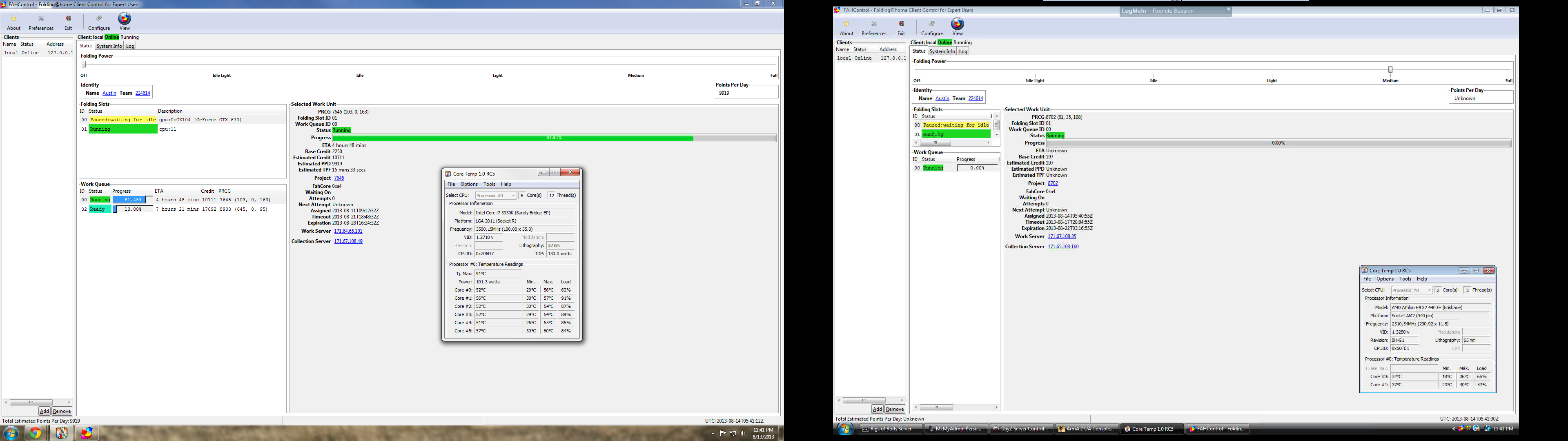
Task: Open the Options menu in the Intel Core Temp window
Action: (x=469, y=184)
